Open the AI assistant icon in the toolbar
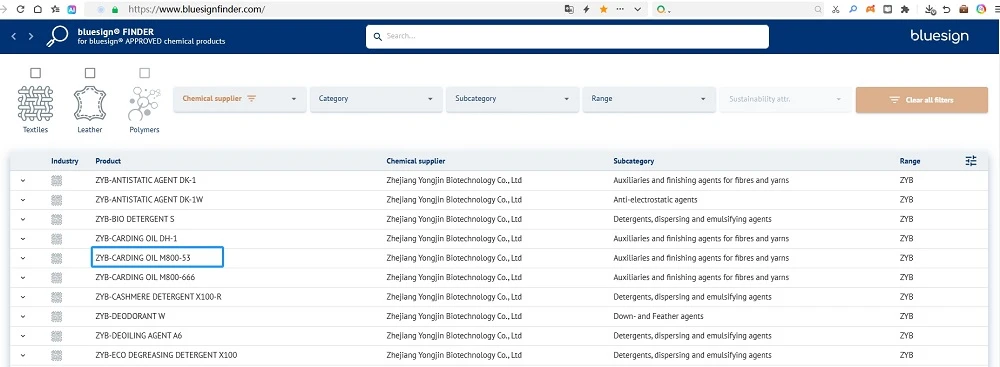This screenshot has height=367, width=1000. point(72,10)
